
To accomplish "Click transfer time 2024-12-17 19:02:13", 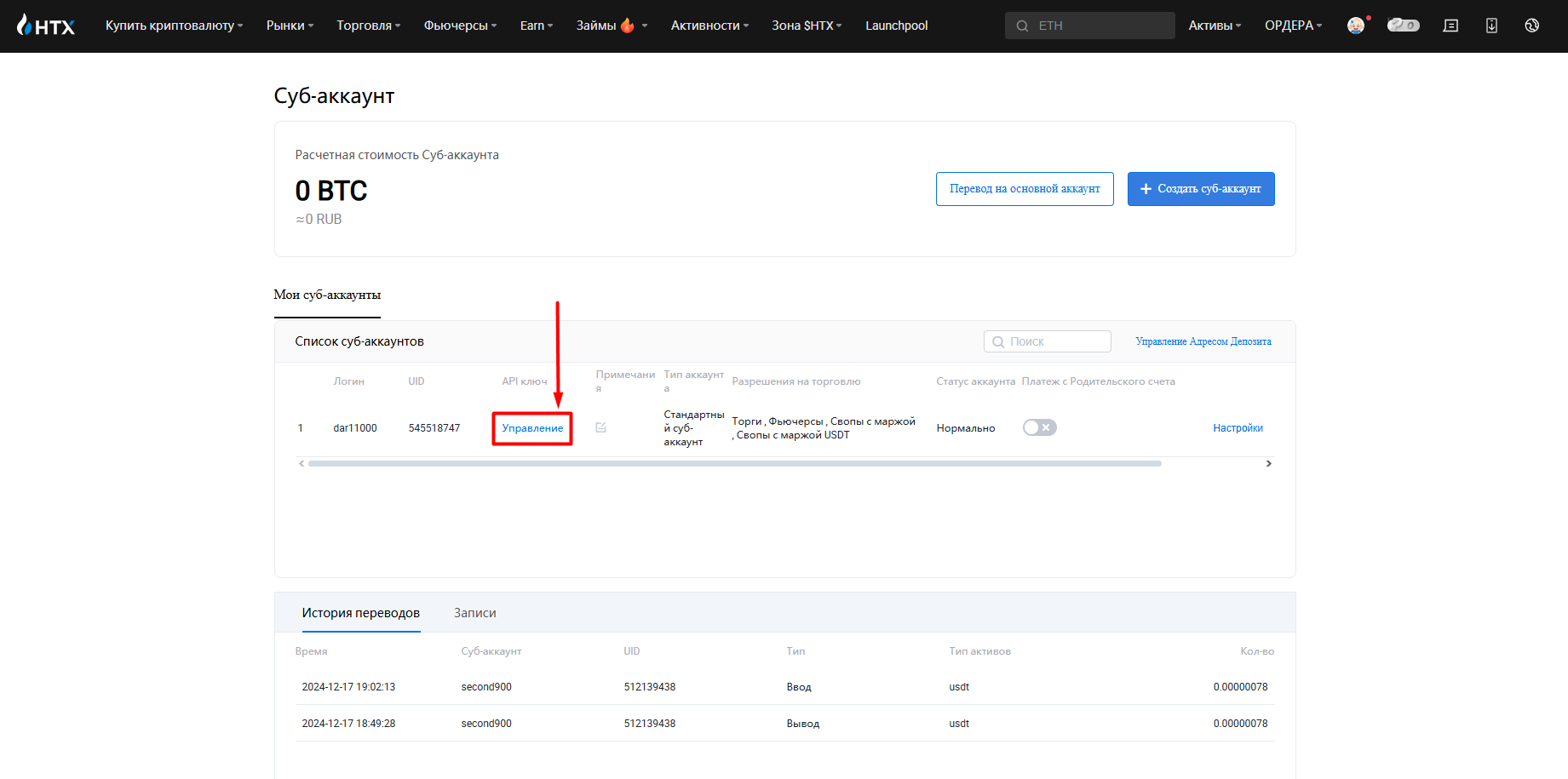I will 348,687.
